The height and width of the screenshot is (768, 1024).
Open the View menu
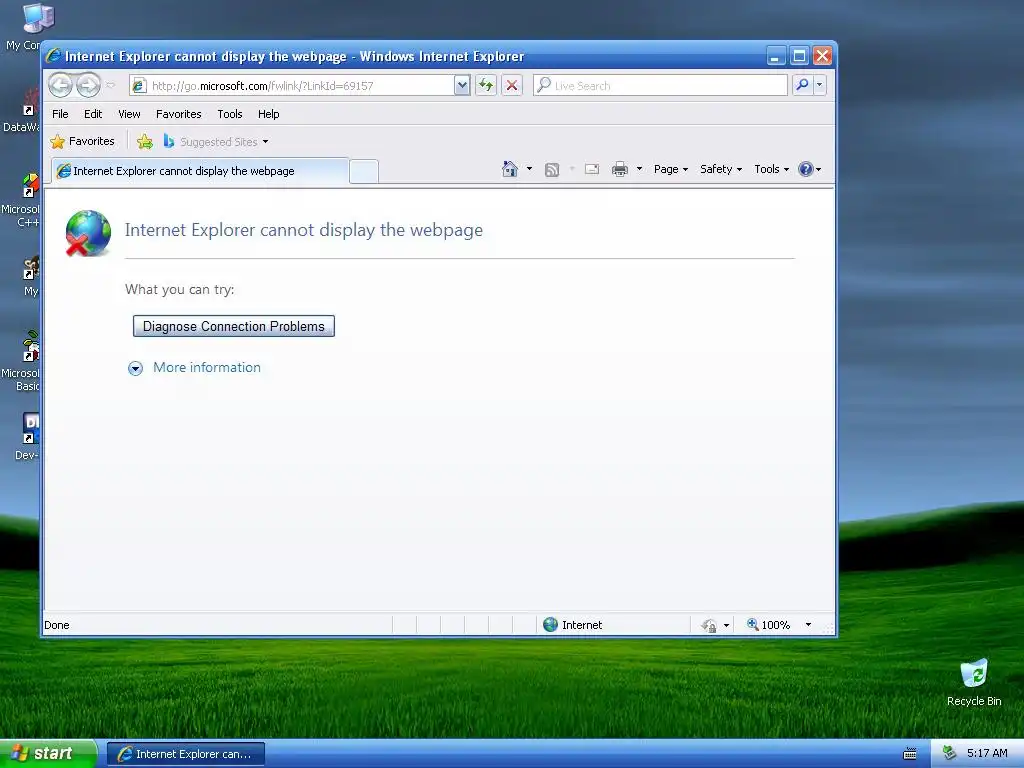click(x=129, y=114)
